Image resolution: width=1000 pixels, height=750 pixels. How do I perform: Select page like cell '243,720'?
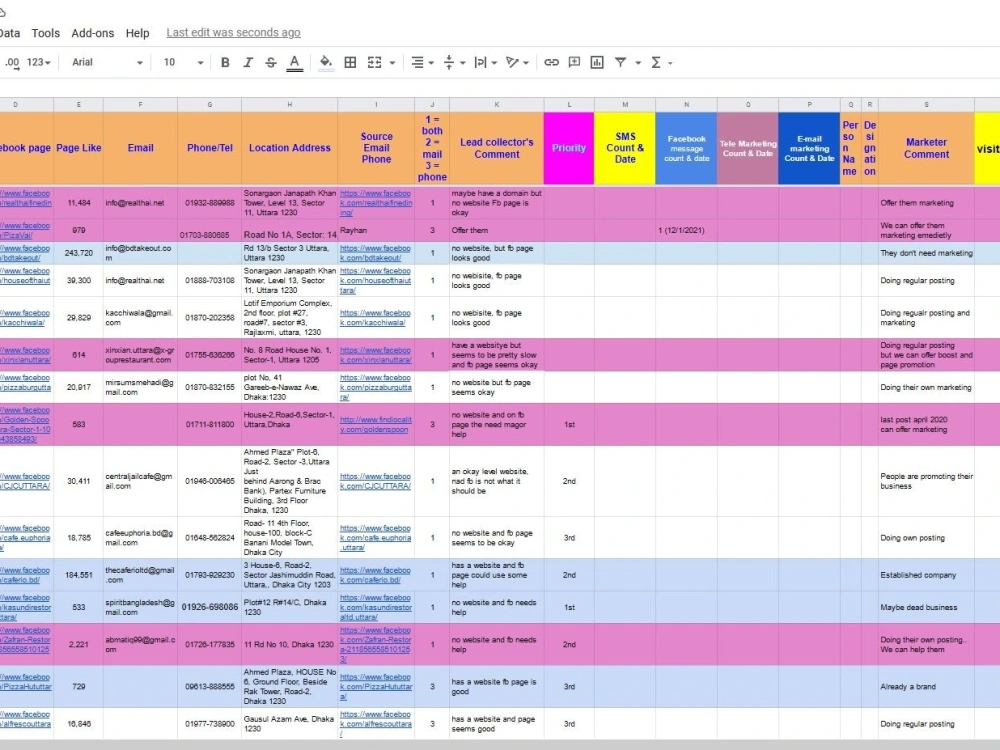coord(78,253)
